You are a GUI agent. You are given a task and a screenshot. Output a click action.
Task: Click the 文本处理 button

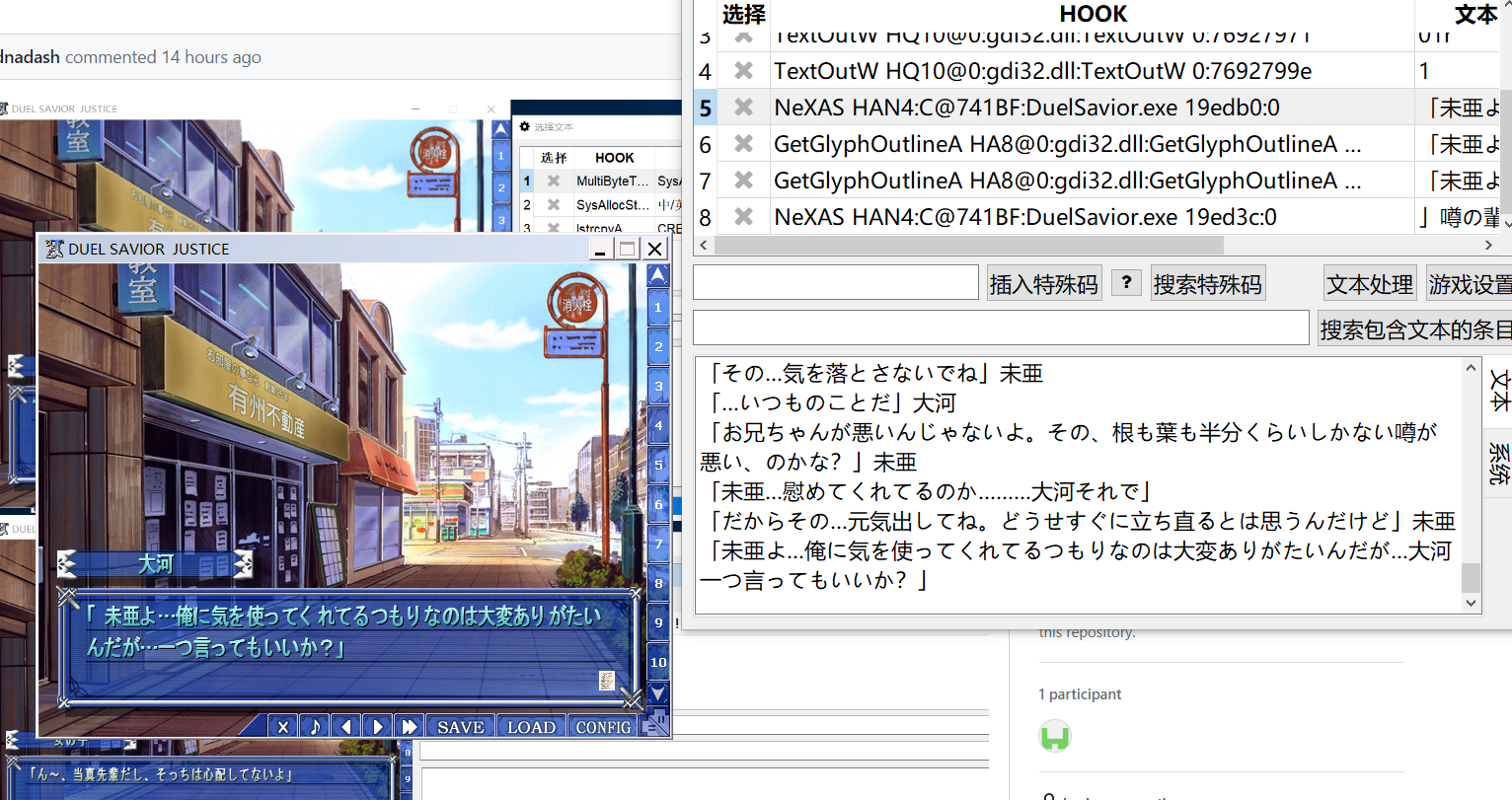(1370, 282)
